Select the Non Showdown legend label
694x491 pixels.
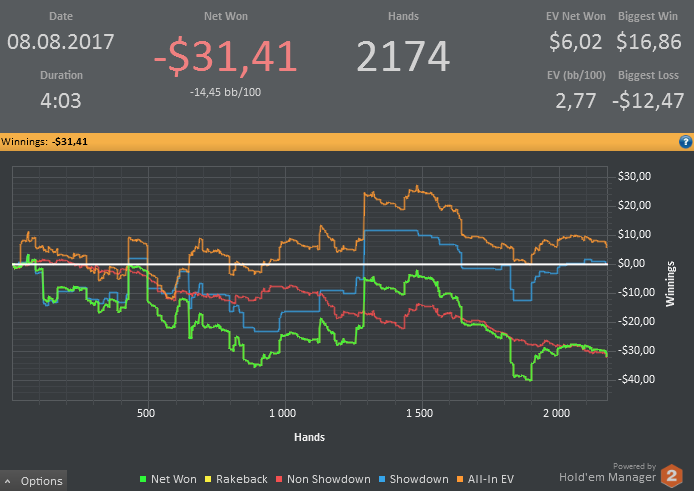click(328, 479)
